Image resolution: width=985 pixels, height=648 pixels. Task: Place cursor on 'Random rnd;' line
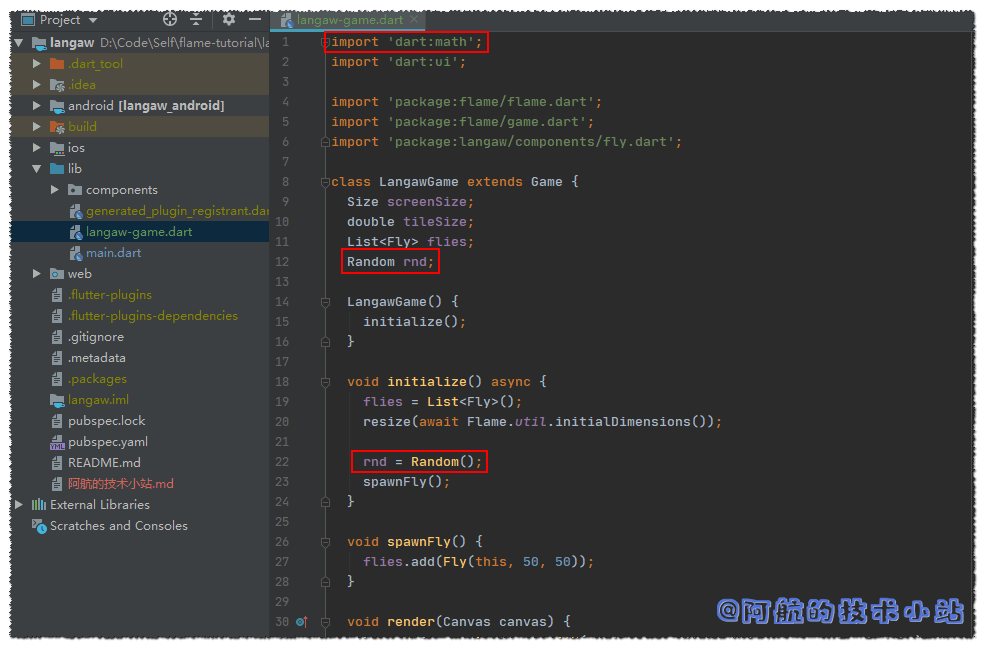(x=390, y=262)
